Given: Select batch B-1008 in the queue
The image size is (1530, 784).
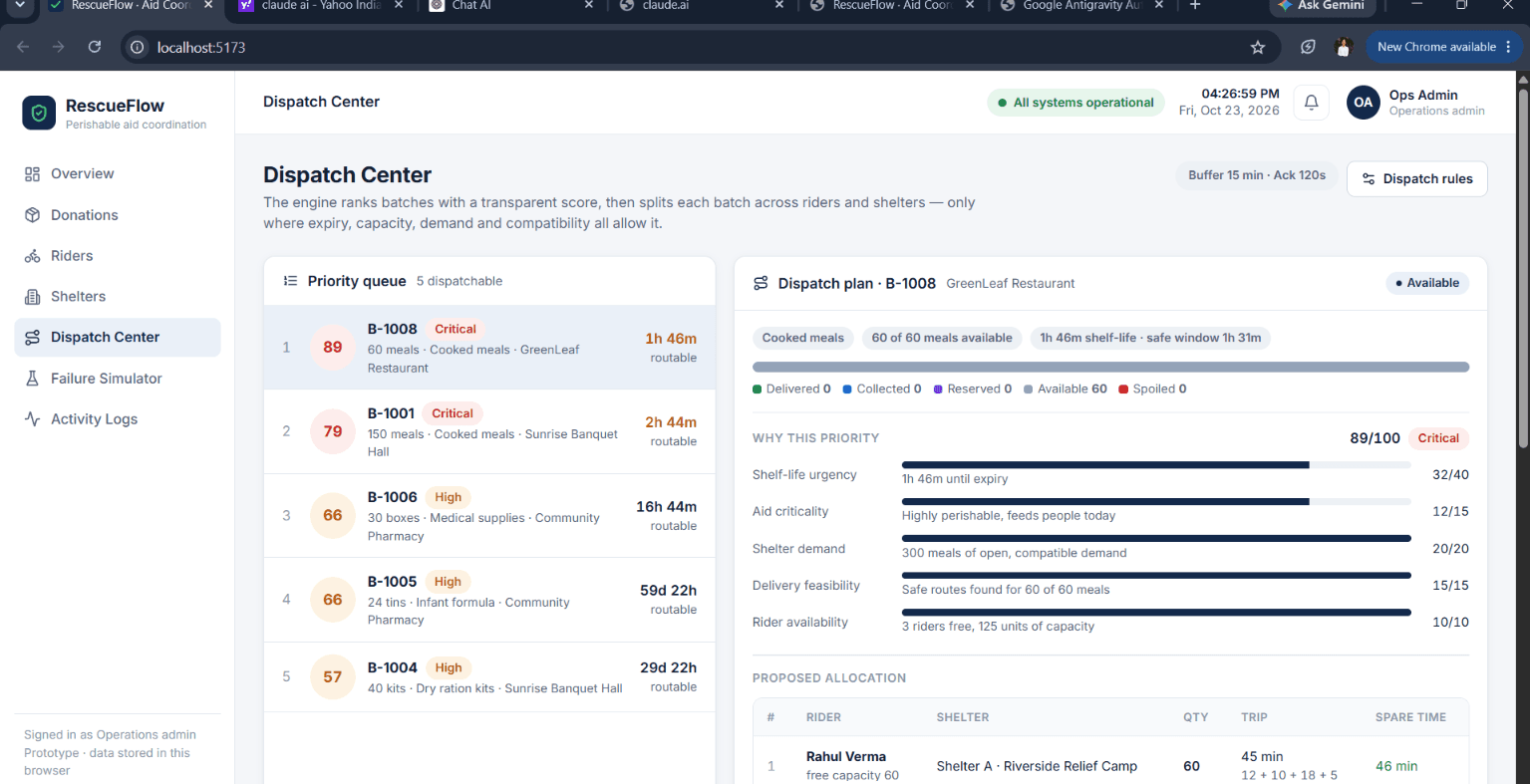Looking at the screenshot, I should tap(489, 348).
